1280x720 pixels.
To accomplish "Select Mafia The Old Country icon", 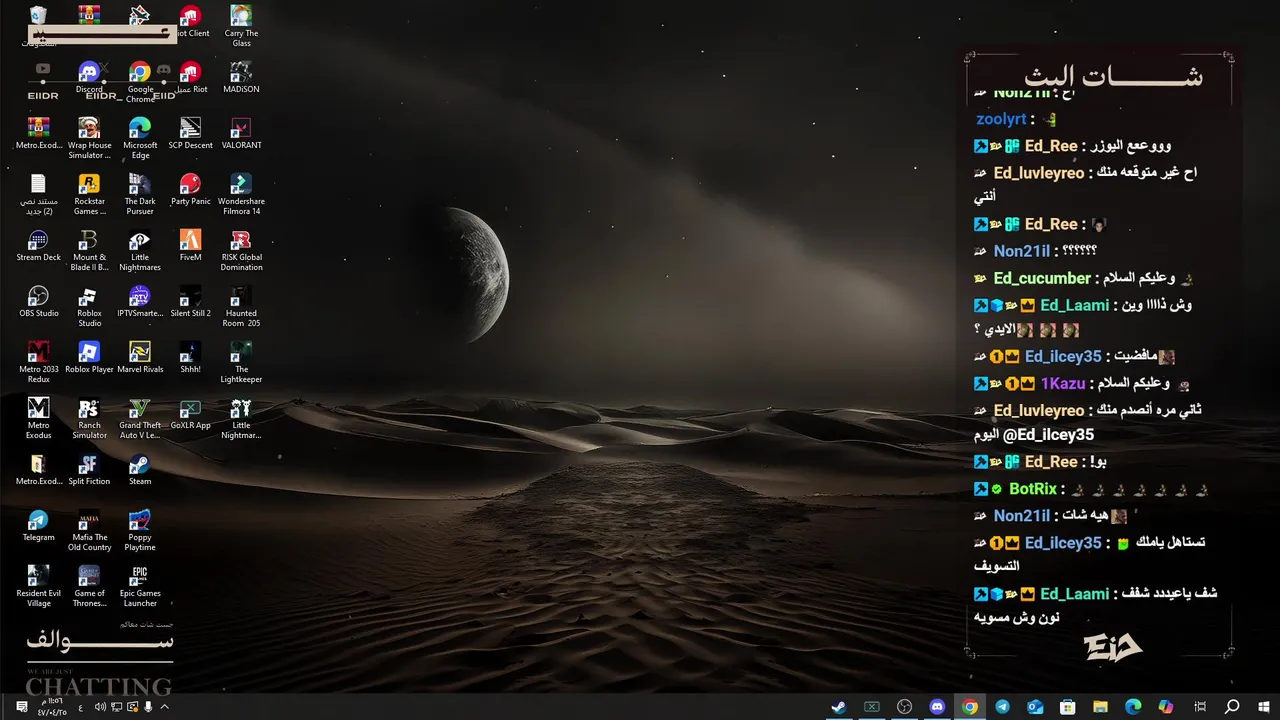I will 89,530.
